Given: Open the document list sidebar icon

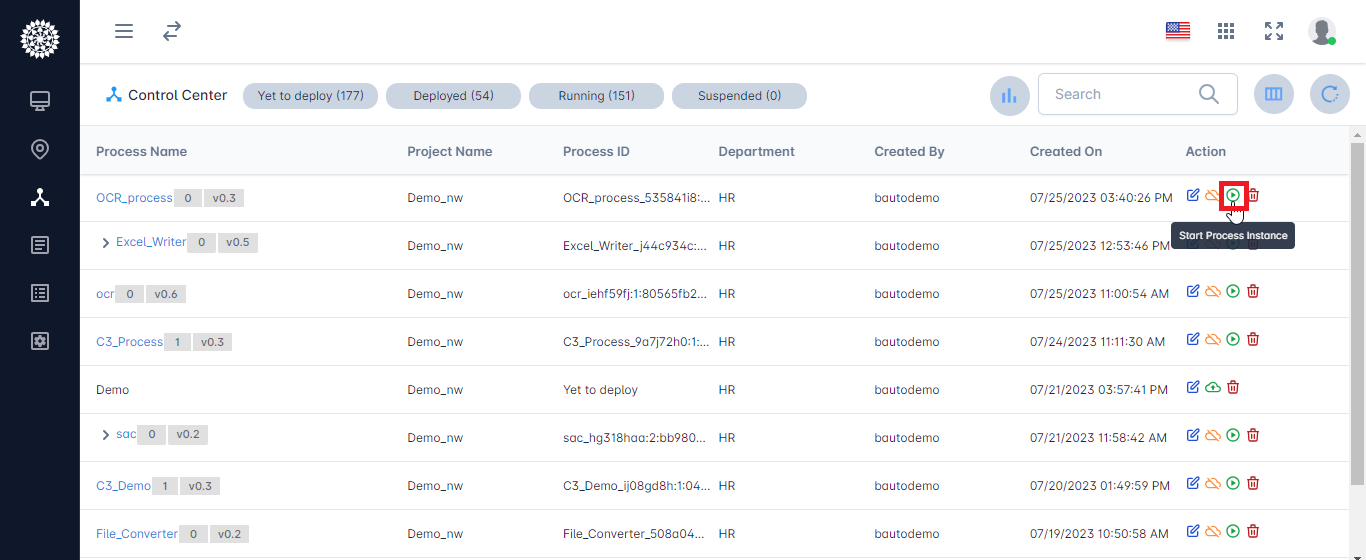Looking at the screenshot, I should tap(40, 245).
